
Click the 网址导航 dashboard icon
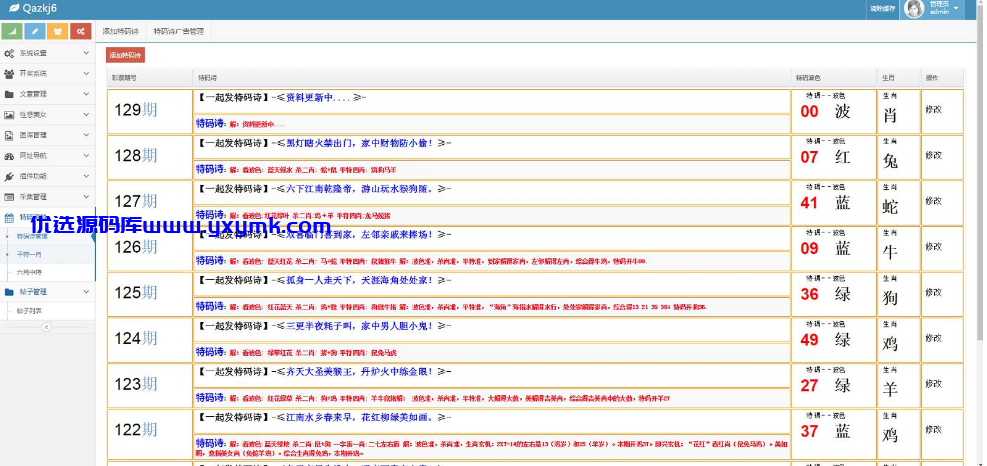coord(9,156)
